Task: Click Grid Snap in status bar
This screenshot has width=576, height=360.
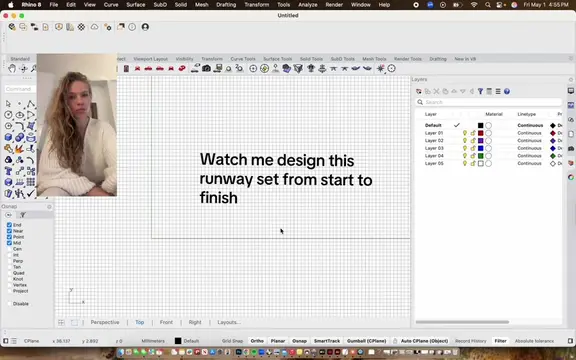Action: [233, 341]
